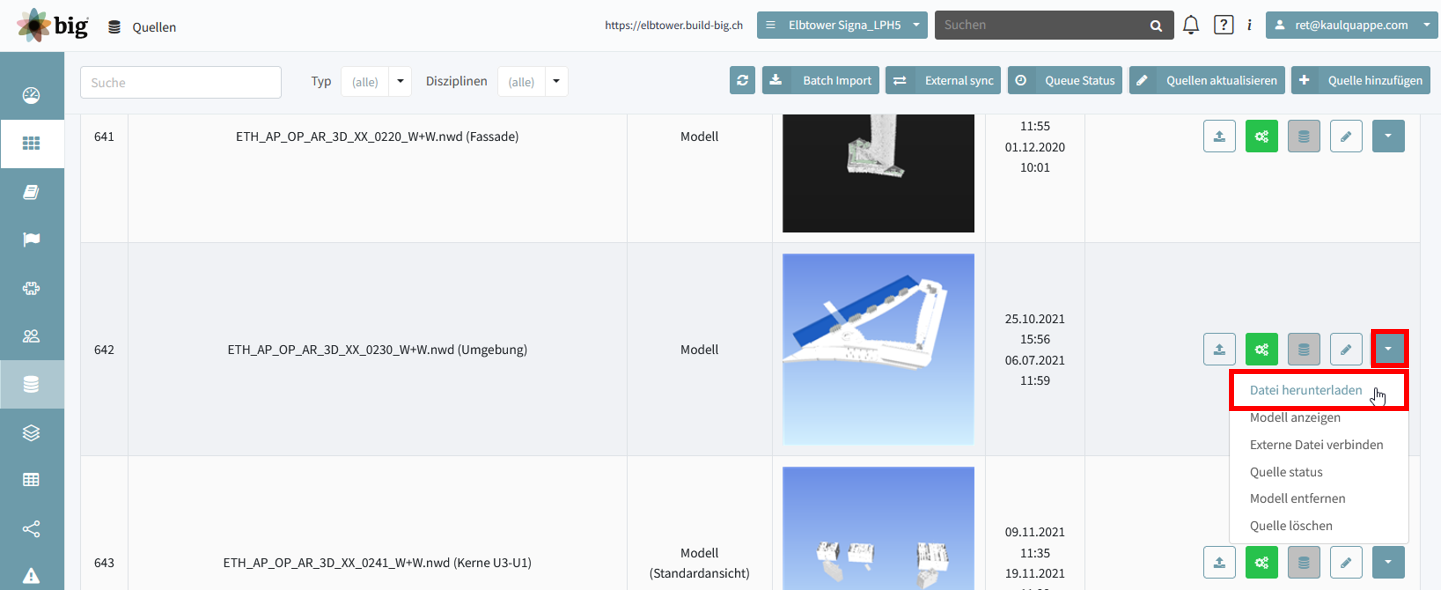Open the warning triangle sidebar icon
This screenshot has width=1441, height=590.
click(31, 575)
